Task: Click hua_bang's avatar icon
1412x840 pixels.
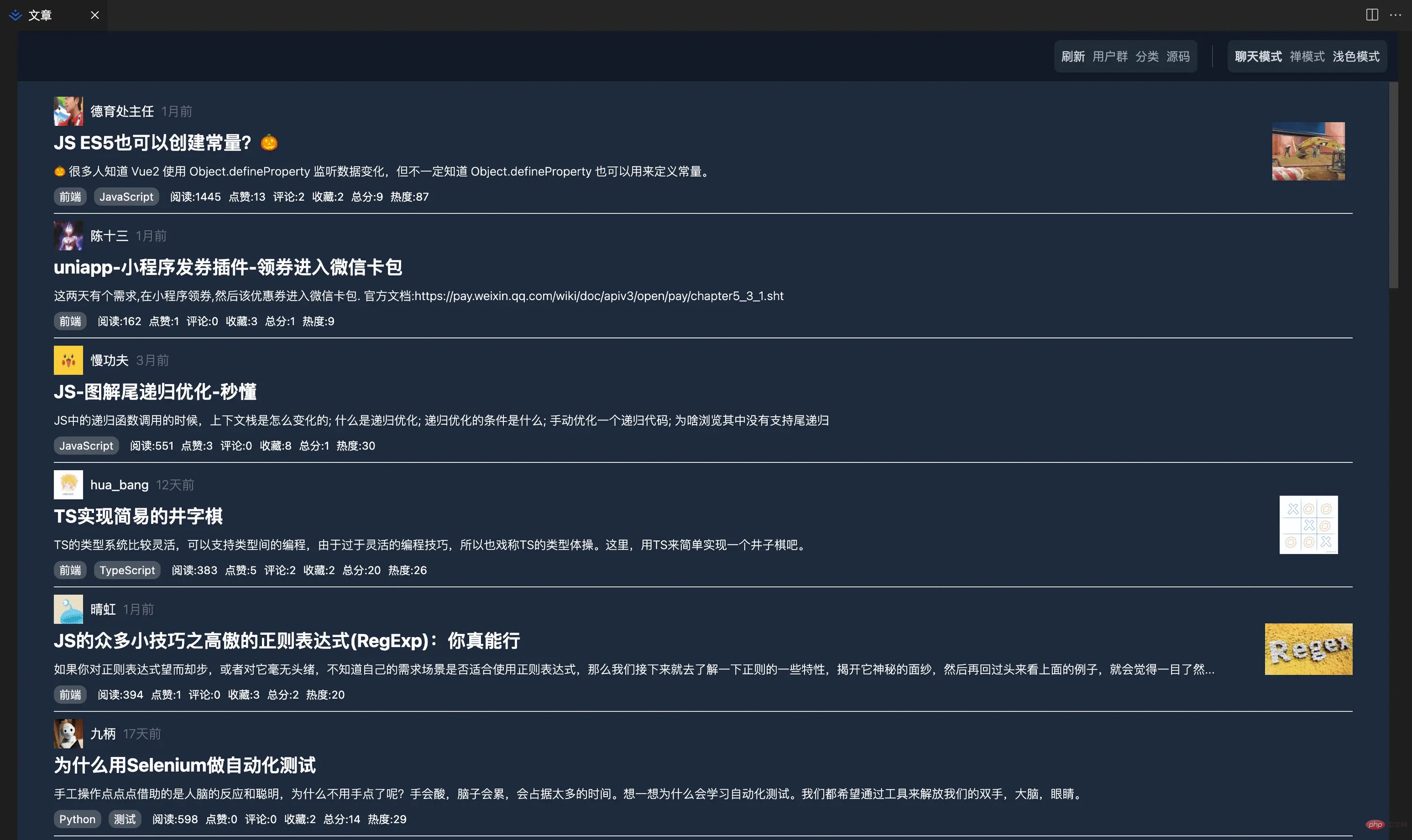Action: 68,484
